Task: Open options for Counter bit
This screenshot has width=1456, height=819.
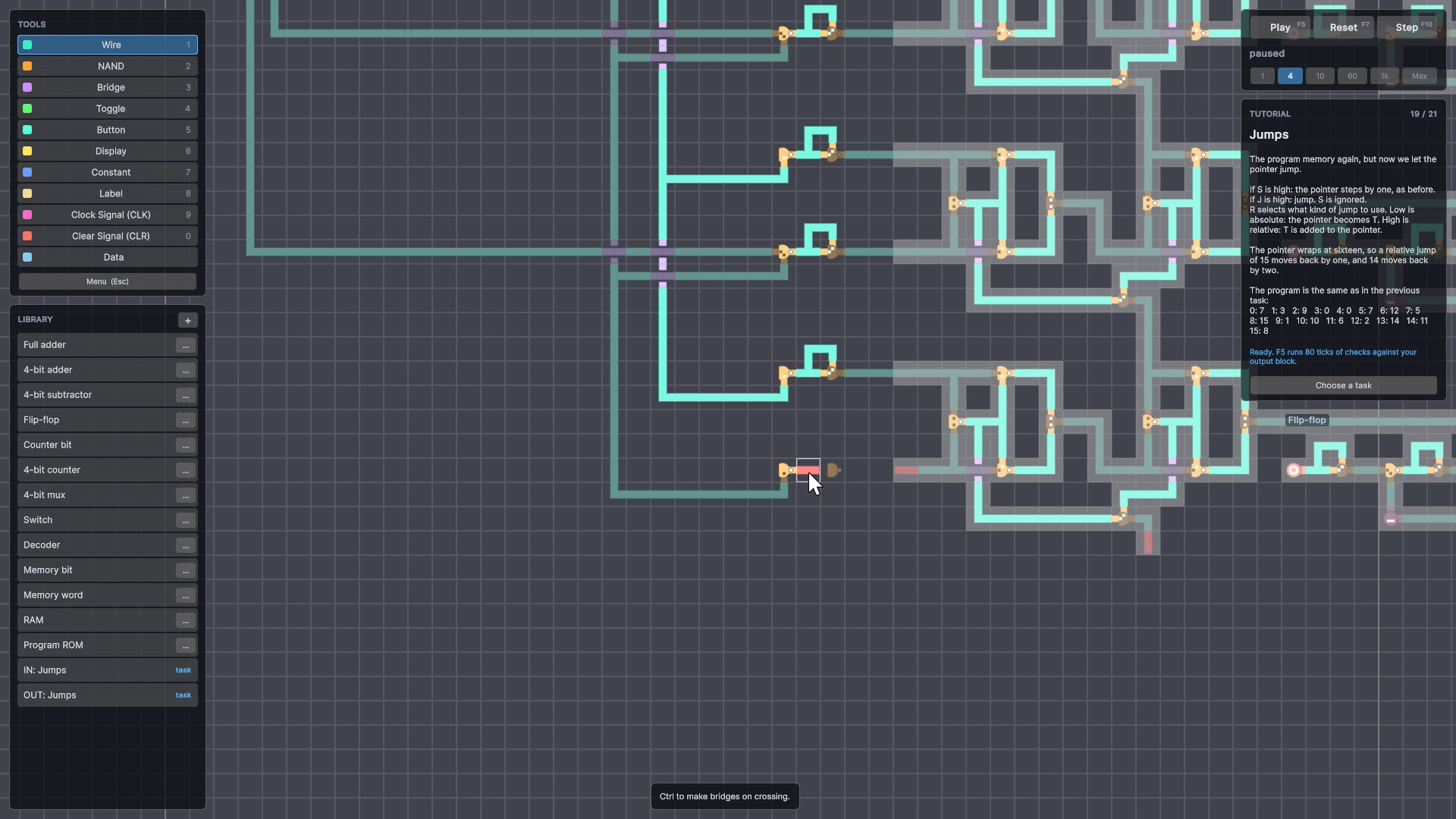Action: [186, 445]
